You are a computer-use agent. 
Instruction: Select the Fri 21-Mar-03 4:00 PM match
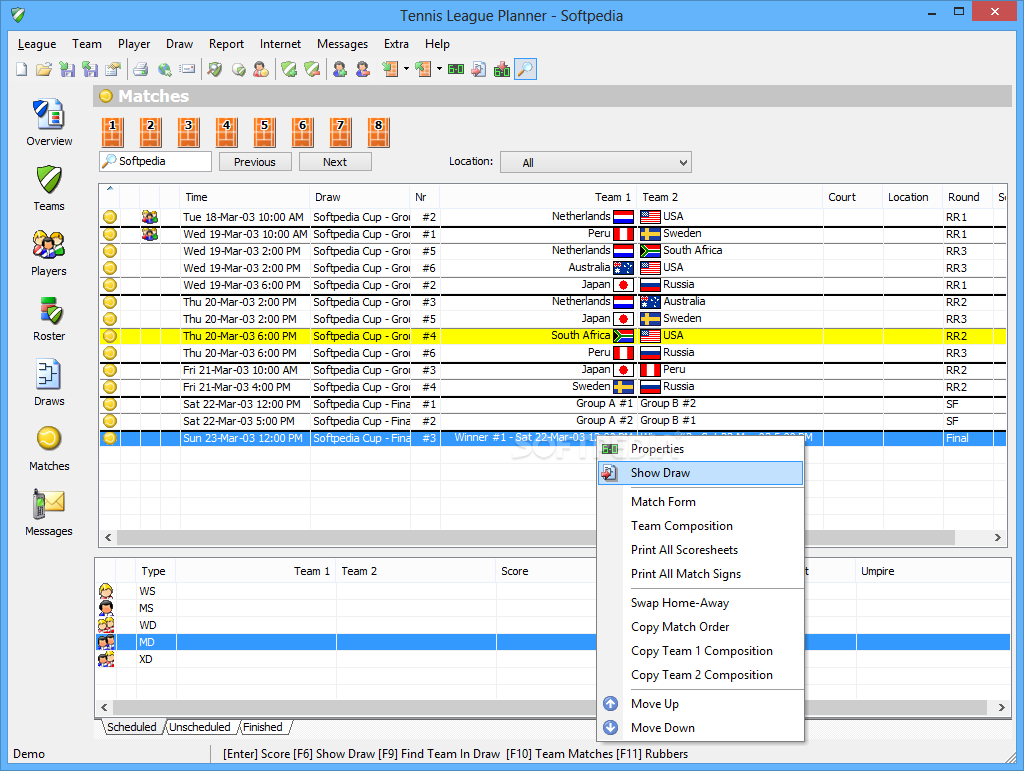point(552,387)
